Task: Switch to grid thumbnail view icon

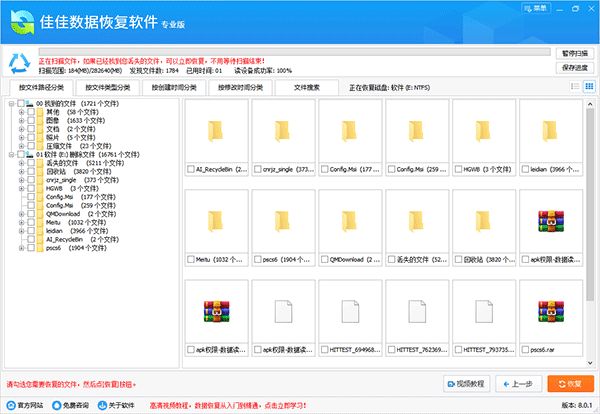Action: coord(589,86)
